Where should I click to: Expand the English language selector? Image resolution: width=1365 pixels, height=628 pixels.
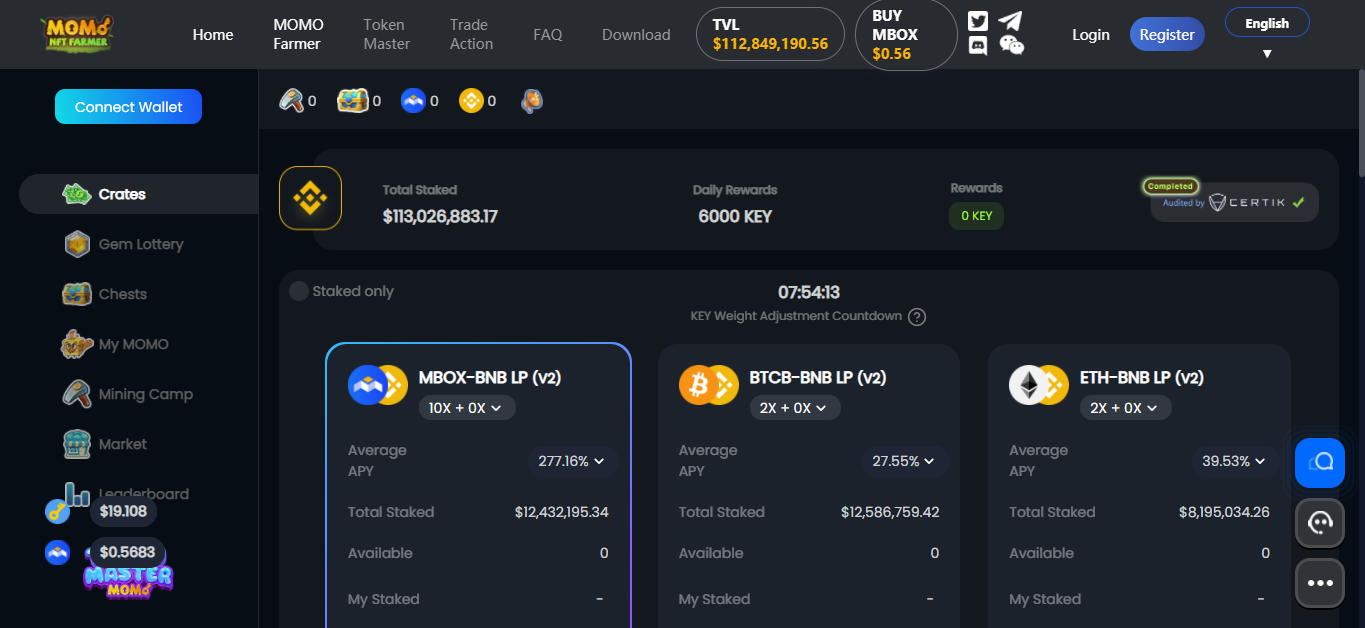click(x=1267, y=23)
